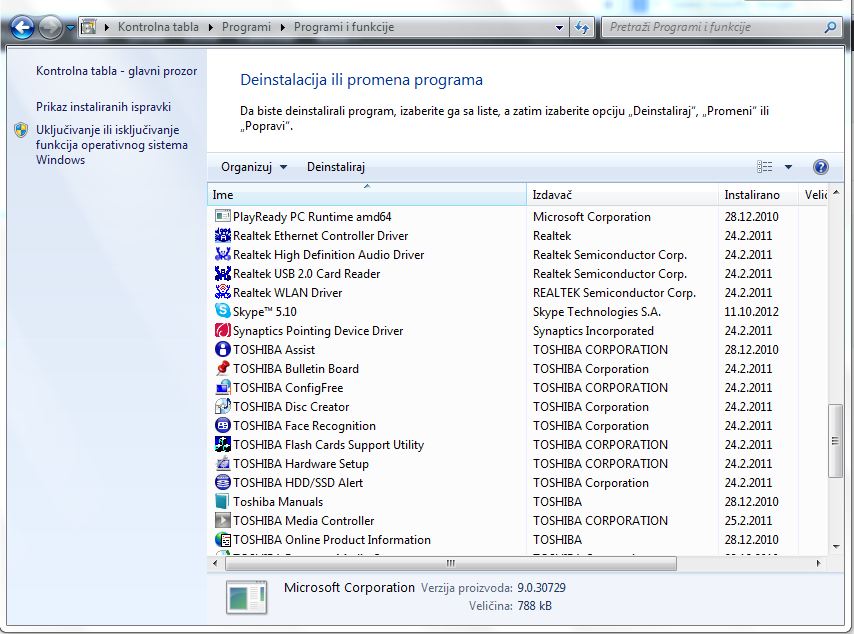The image size is (854, 634).
Task: Go back with the blue Back arrow
Action: [22, 27]
